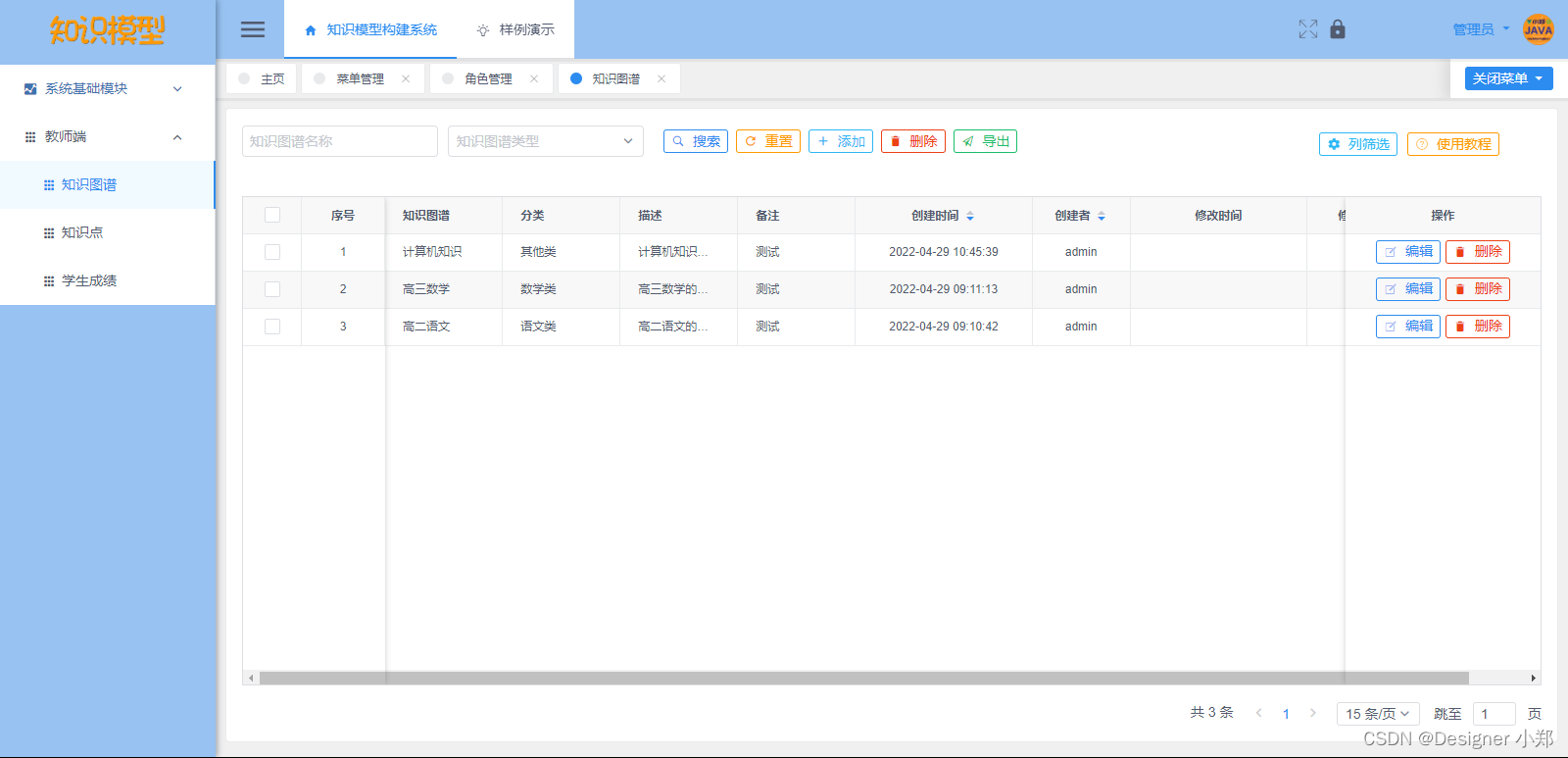Open 使用教程 tutorial button

(1453, 144)
